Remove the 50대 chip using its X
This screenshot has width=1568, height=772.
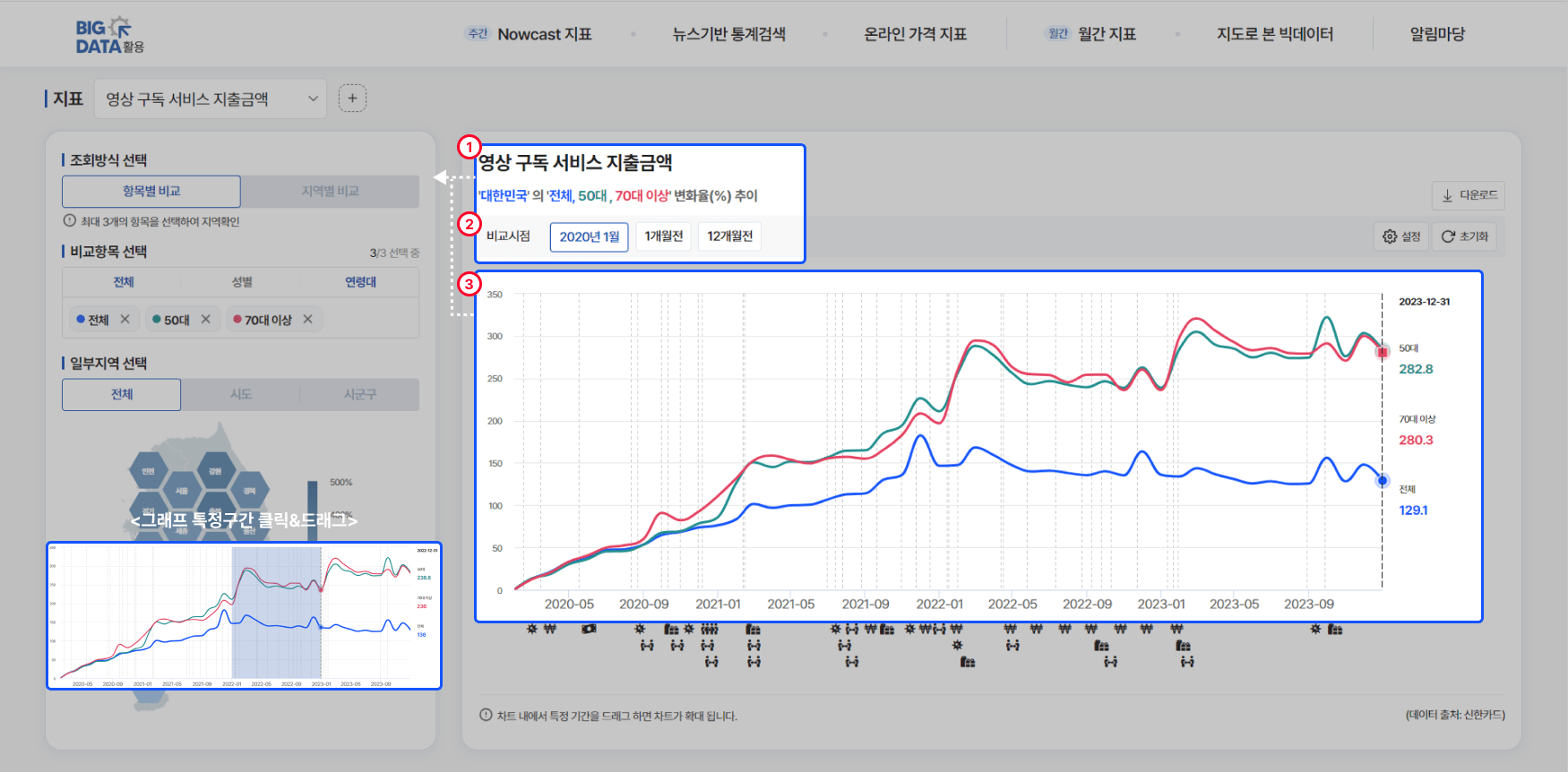(206, 320)
